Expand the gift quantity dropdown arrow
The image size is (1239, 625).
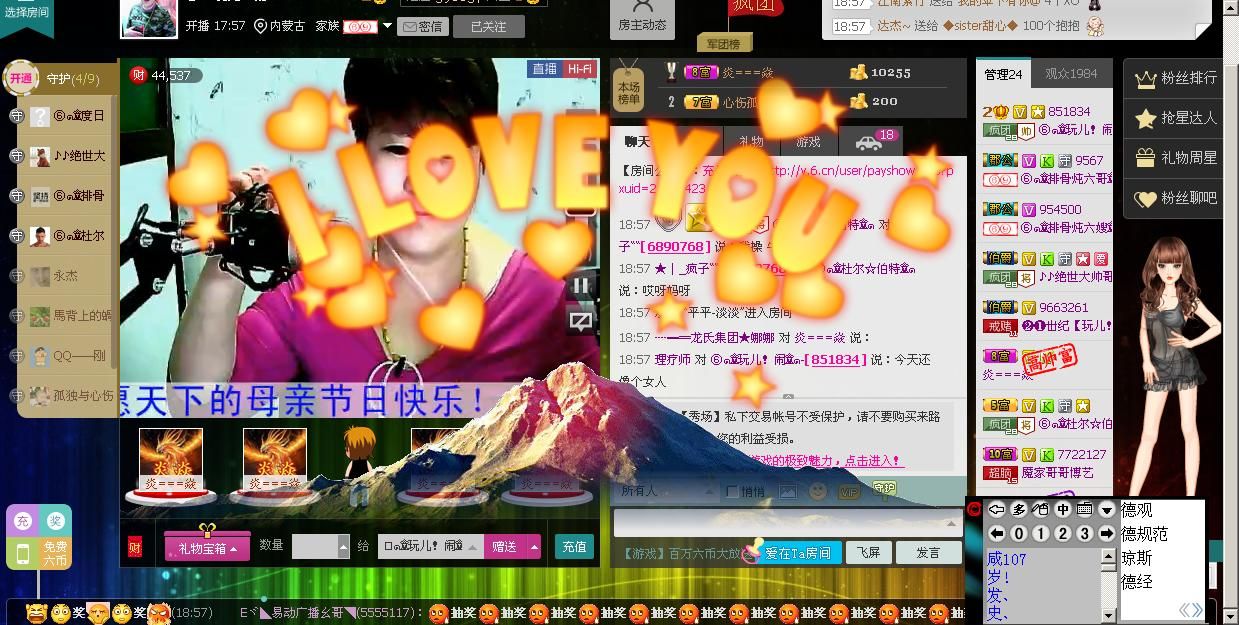344,547
